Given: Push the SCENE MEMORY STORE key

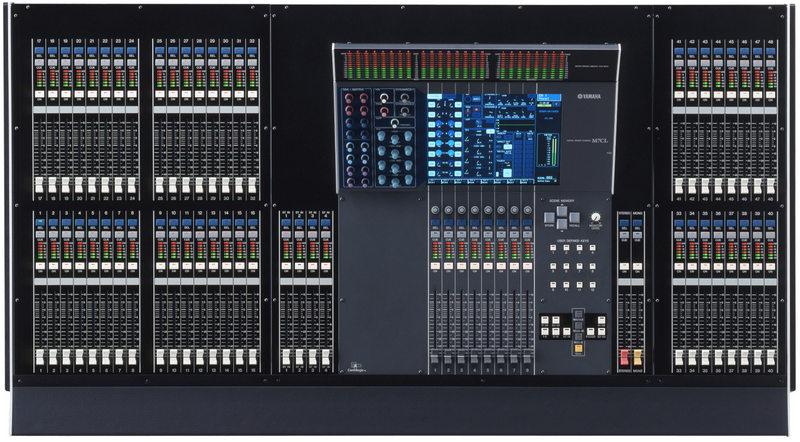Looking at the screenshot, I should click(x=549, y=218).
